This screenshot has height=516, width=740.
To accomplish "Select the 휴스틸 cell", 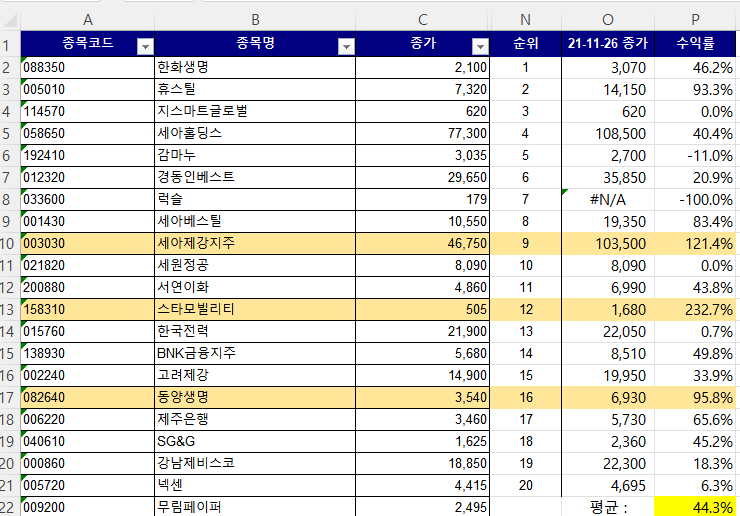I will [255, 89].
